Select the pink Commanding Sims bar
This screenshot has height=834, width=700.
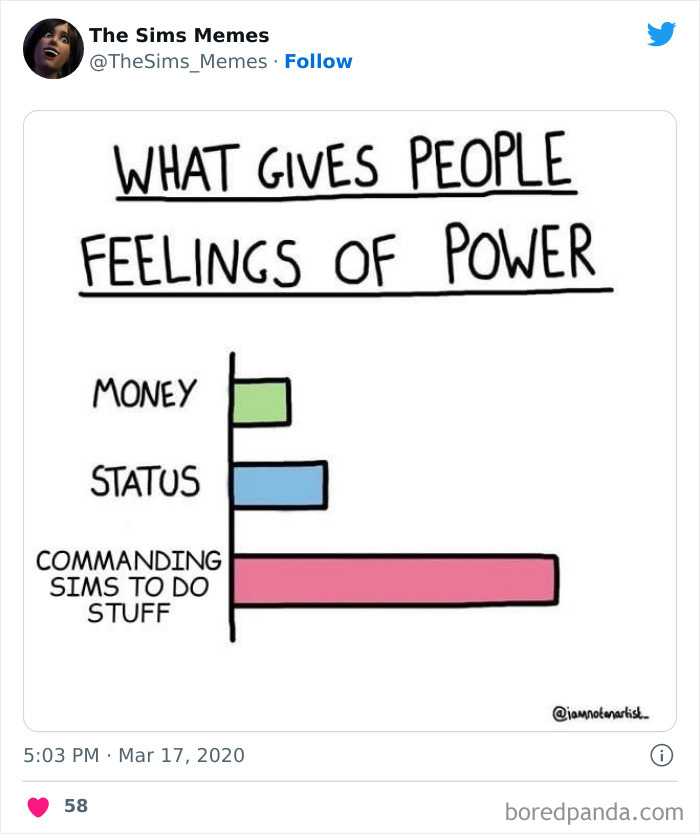[395, 579]
